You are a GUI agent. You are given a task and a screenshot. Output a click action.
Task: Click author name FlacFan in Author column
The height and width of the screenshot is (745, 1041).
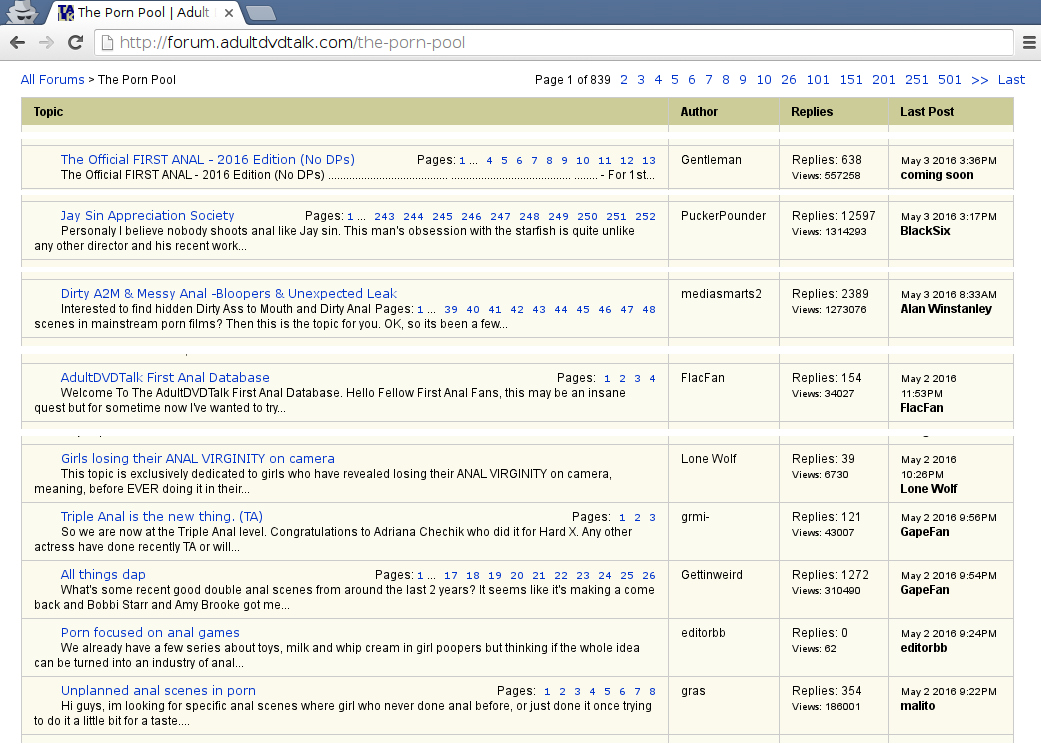703,378
